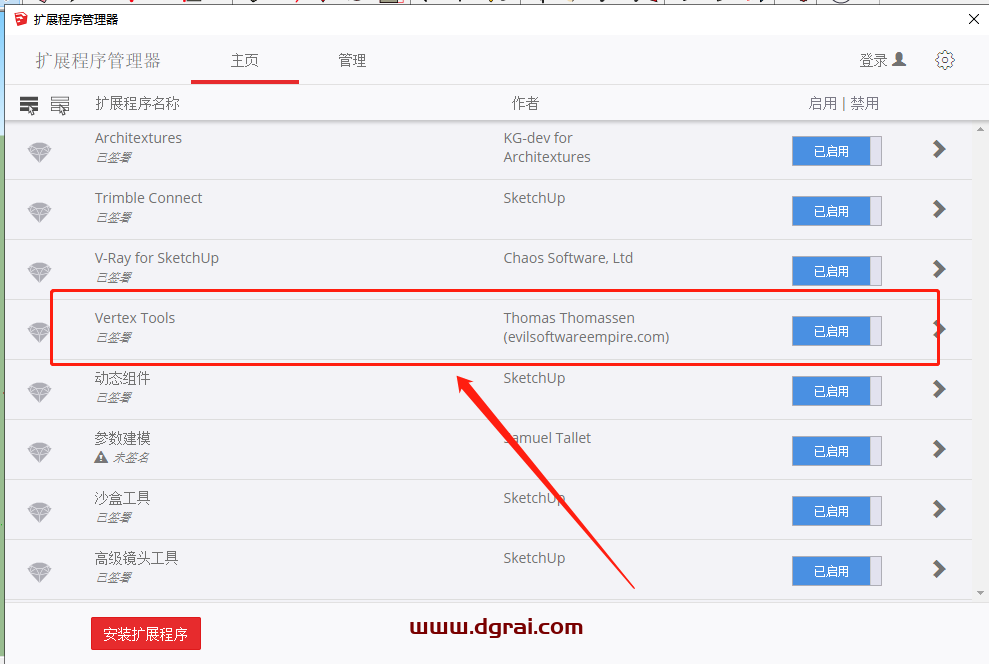Select the Vertex Tools extension name

click(x=135, y=318)
